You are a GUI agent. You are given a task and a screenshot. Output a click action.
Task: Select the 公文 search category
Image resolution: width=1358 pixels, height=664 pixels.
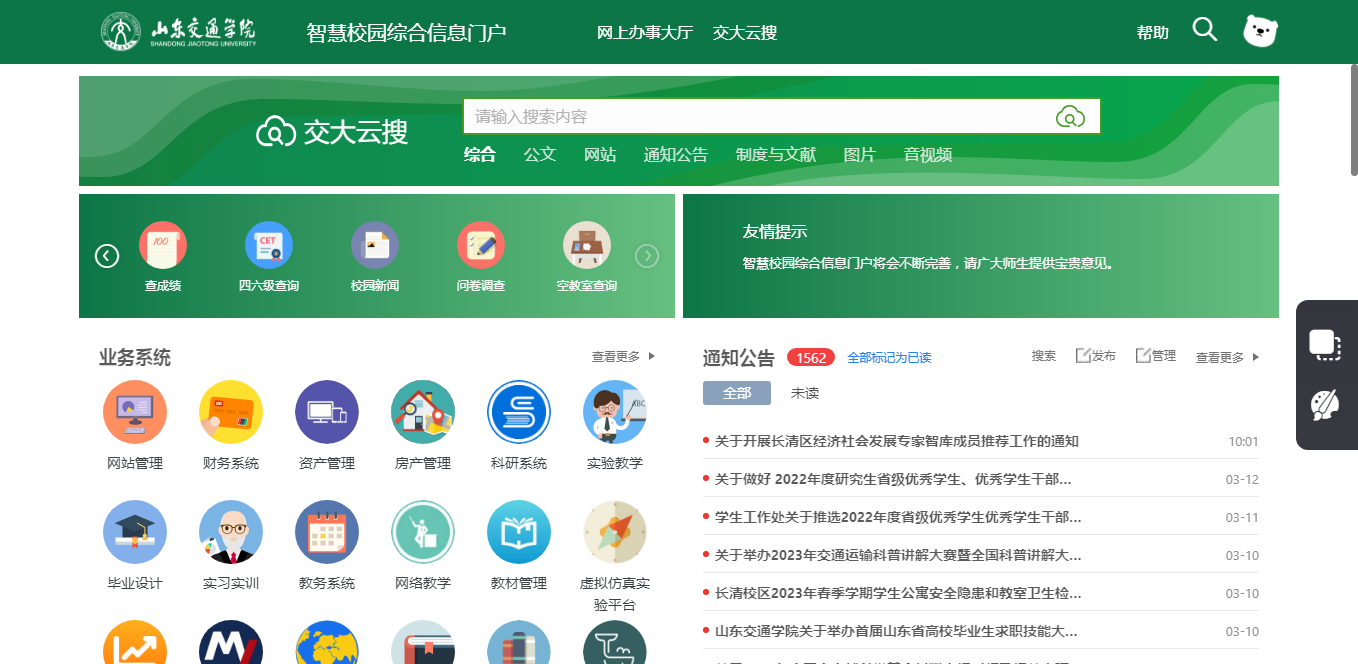(x=539, y=154)
